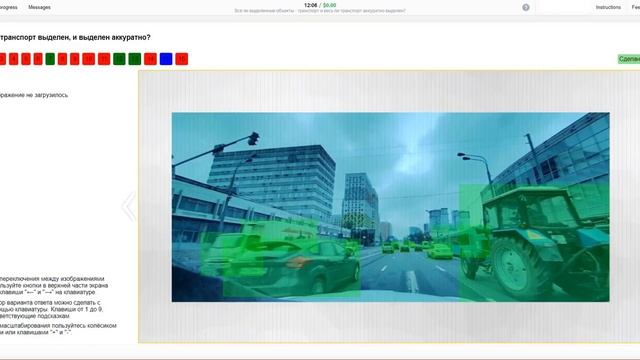Click the $0.00 earnings text
Image resolution: width=640 pixels, height=360 pixels.
(329, 5)
